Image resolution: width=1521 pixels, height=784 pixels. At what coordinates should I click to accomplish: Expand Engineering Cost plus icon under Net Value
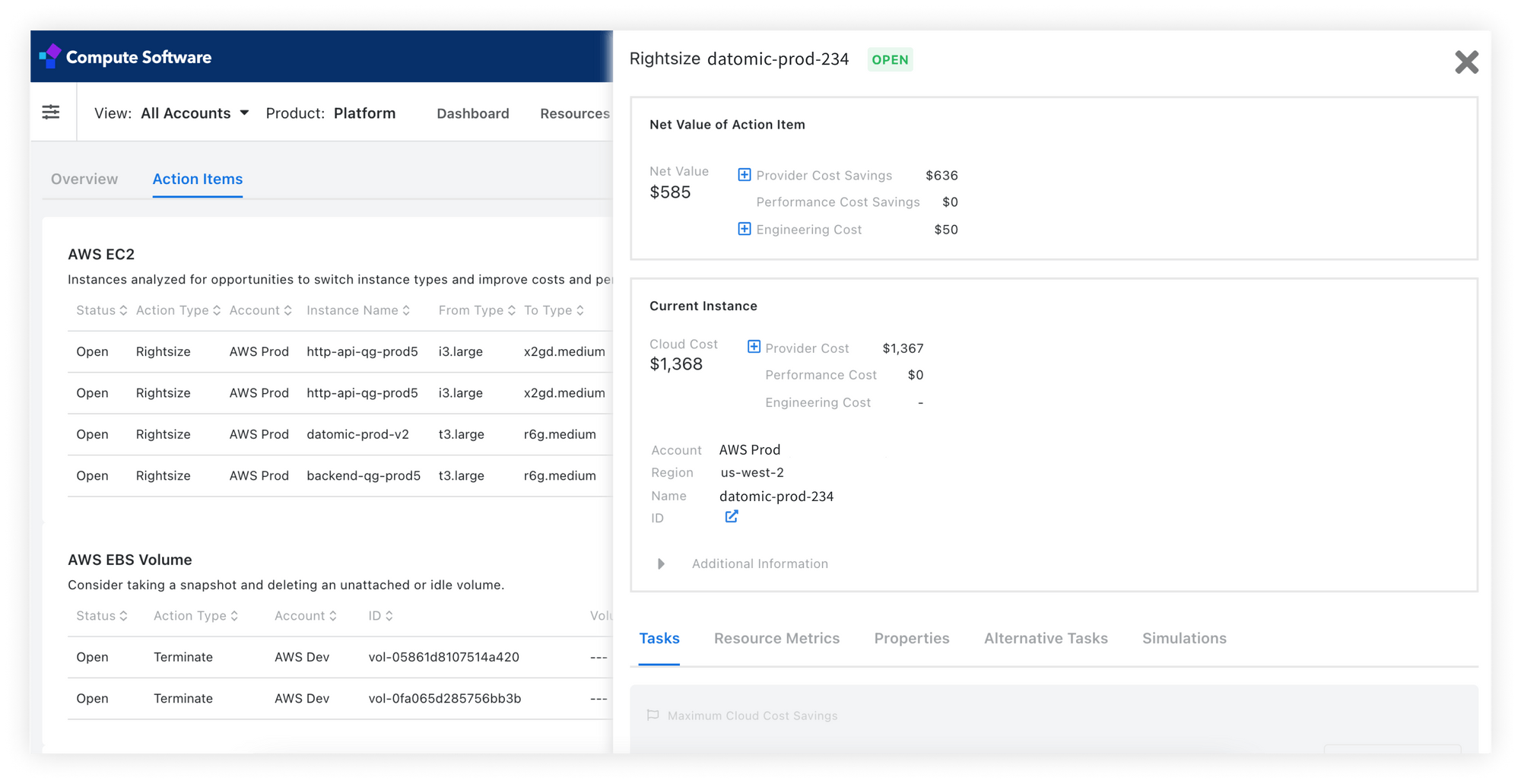(745, 229)
